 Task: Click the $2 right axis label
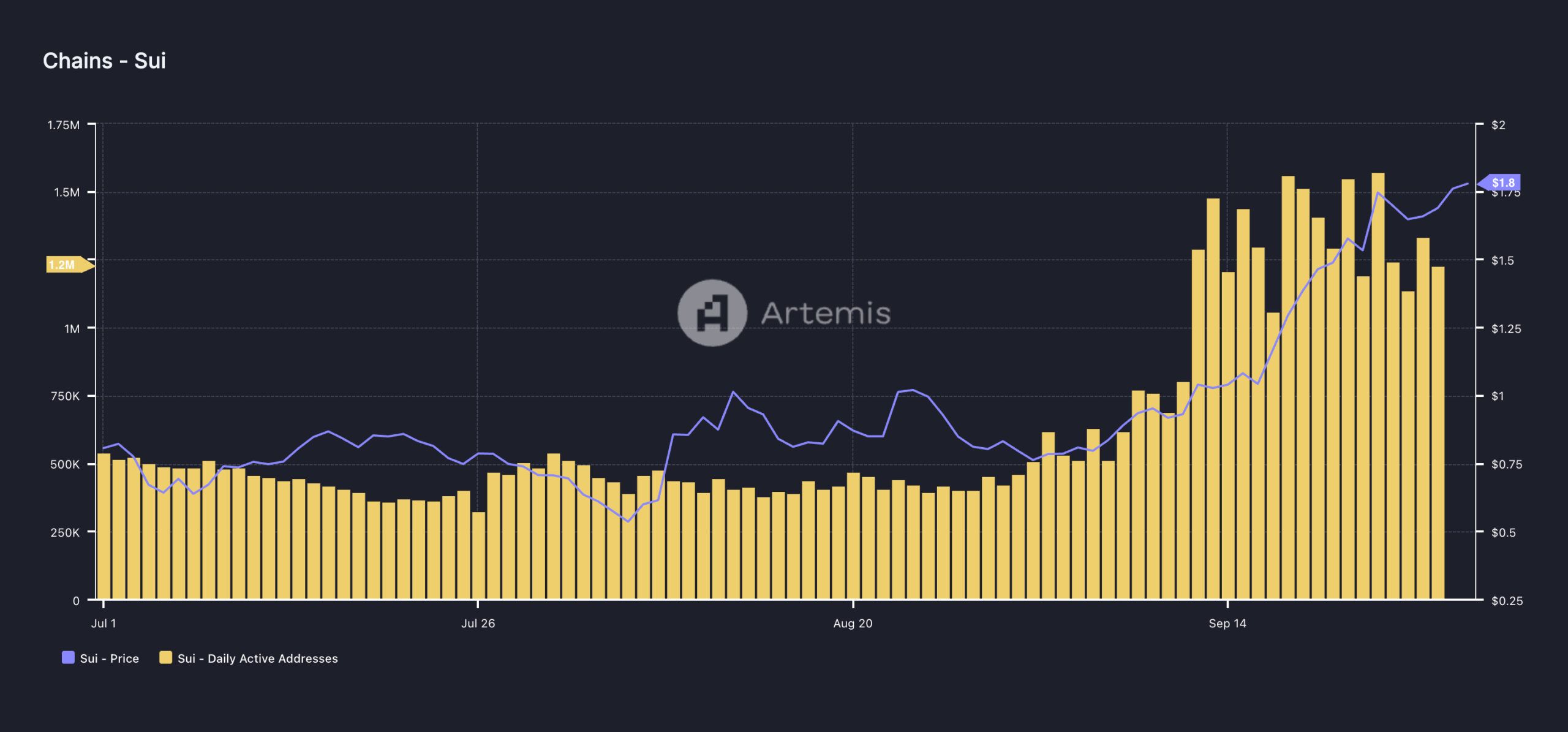[1498, 125]
